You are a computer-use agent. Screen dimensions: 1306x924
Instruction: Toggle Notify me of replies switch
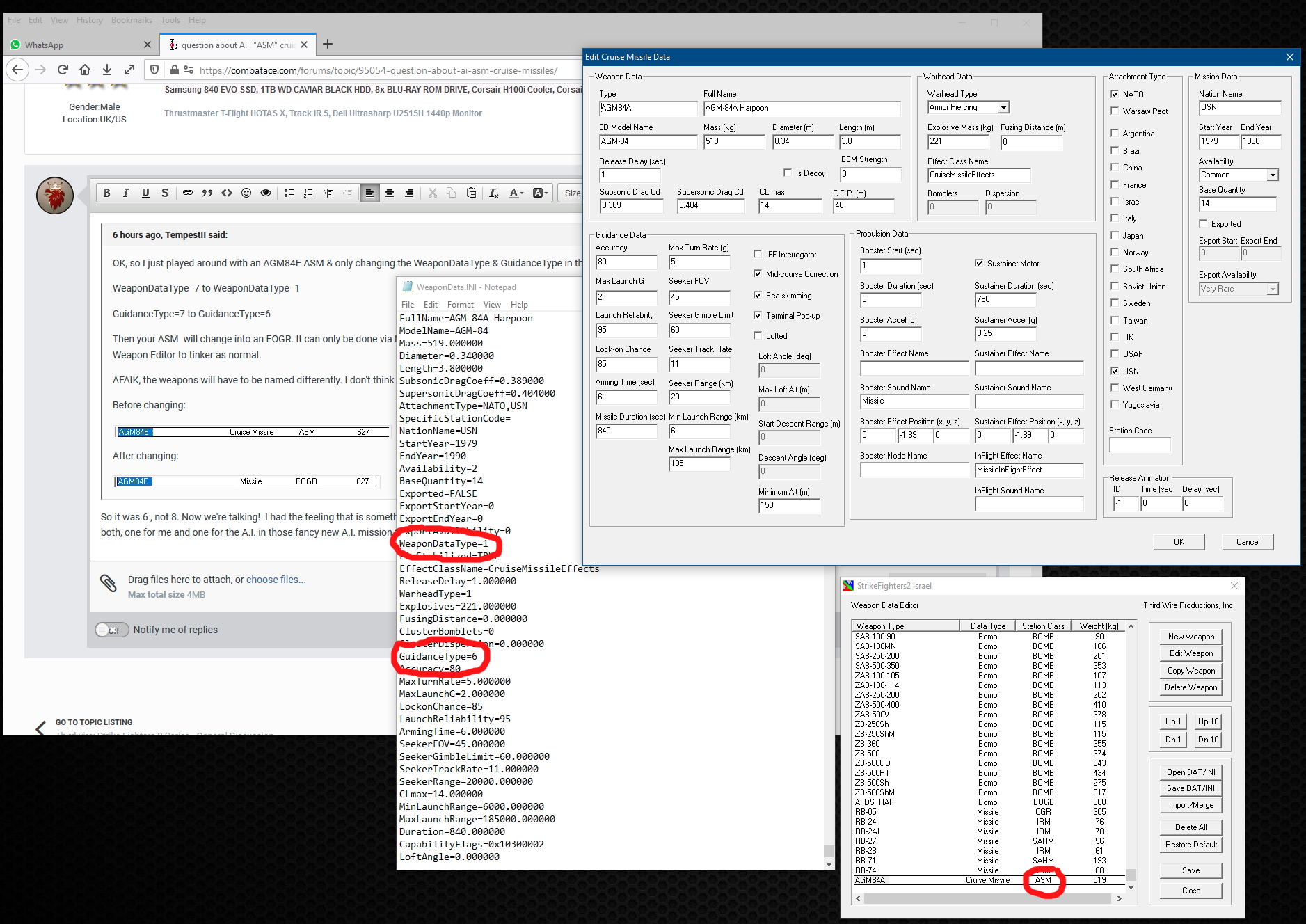[x=112, y=630]
